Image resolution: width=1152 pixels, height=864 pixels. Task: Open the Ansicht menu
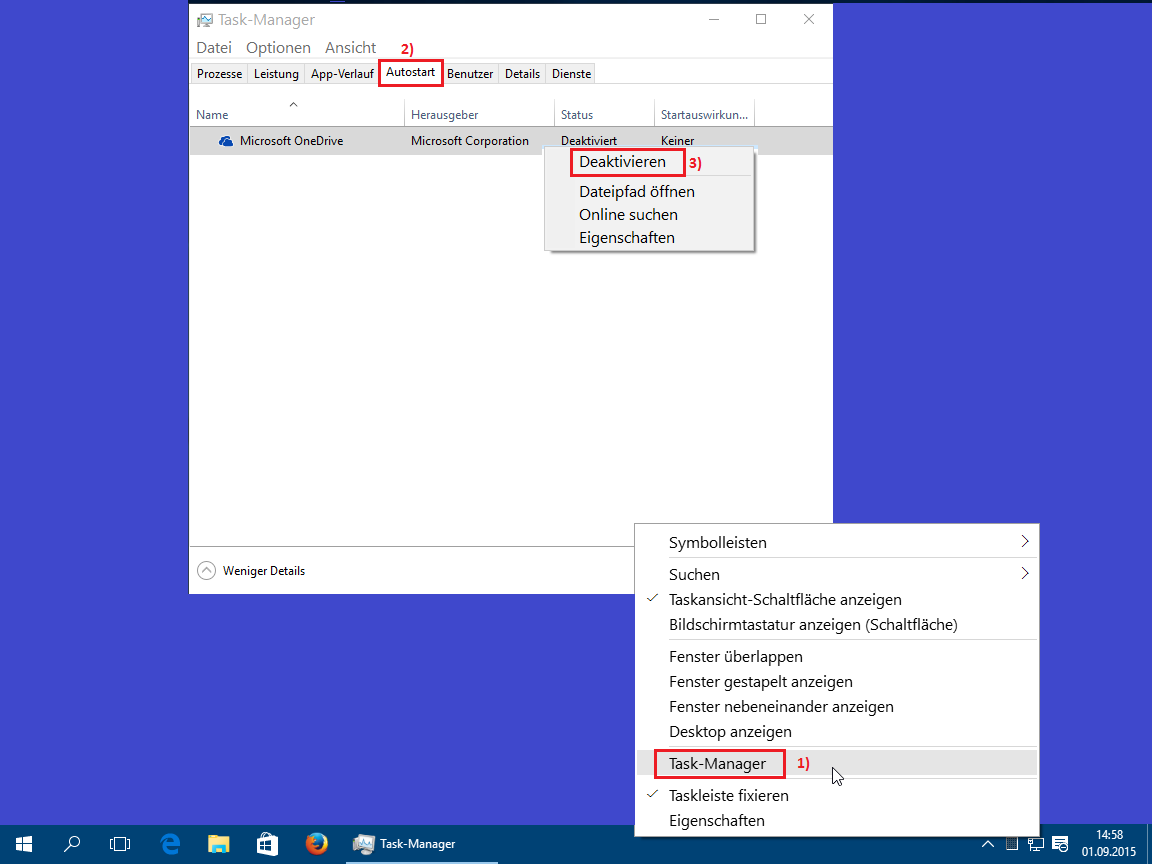pyautogui.click(x=350, y=48)
